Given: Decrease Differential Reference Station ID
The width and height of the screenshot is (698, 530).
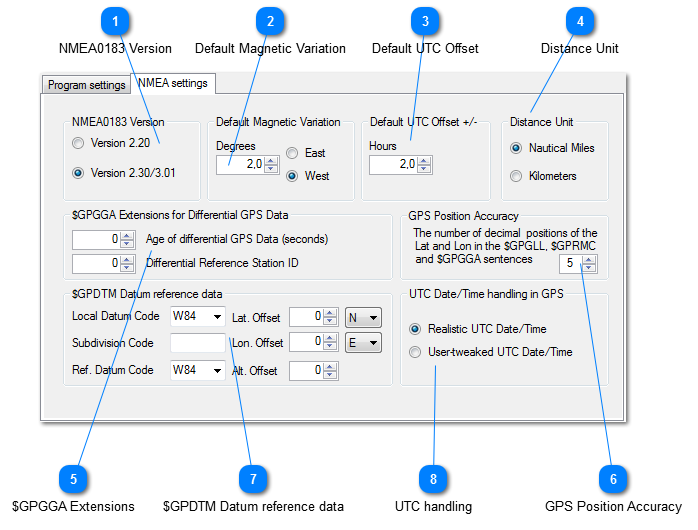Looking at the screenshot, I should 127,267.
